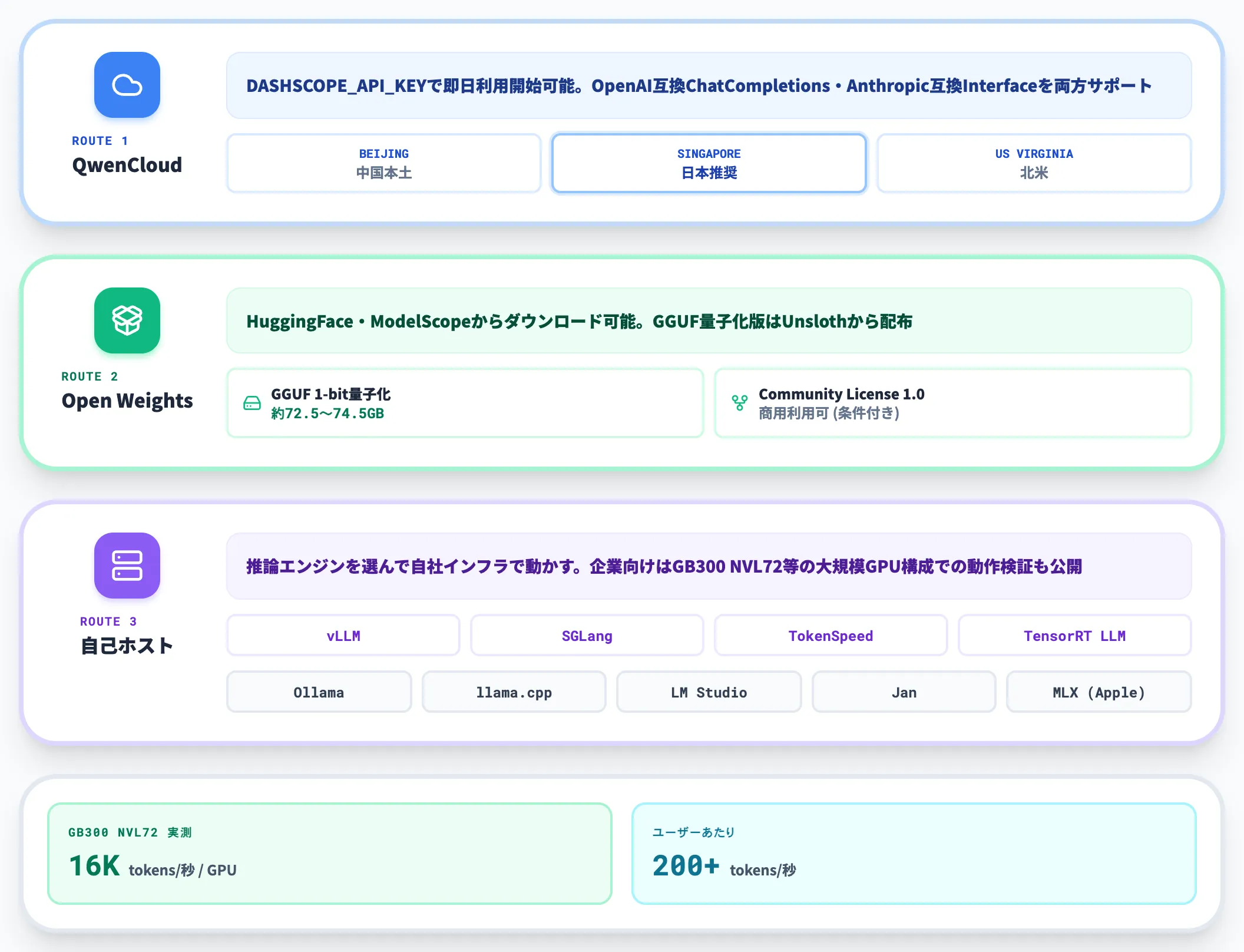Click the fork icon beside Community License 1.0

click(740, 403)
